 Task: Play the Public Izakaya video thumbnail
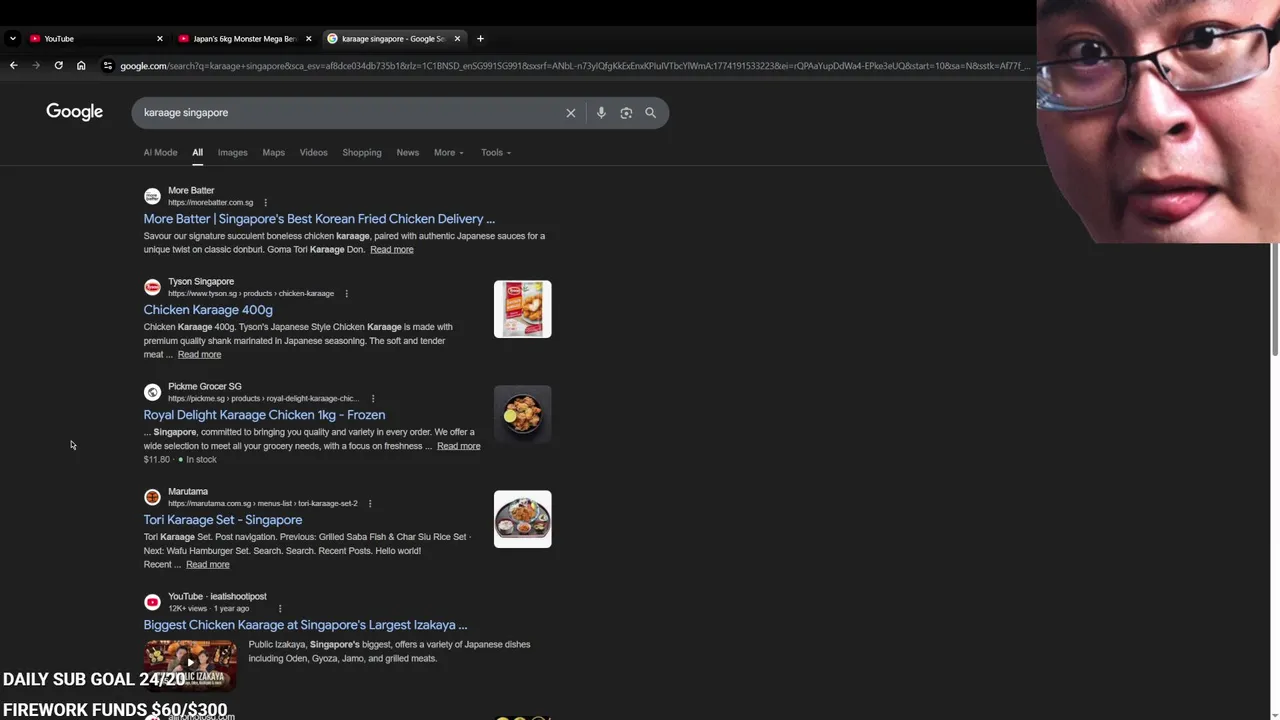point(190,665)
